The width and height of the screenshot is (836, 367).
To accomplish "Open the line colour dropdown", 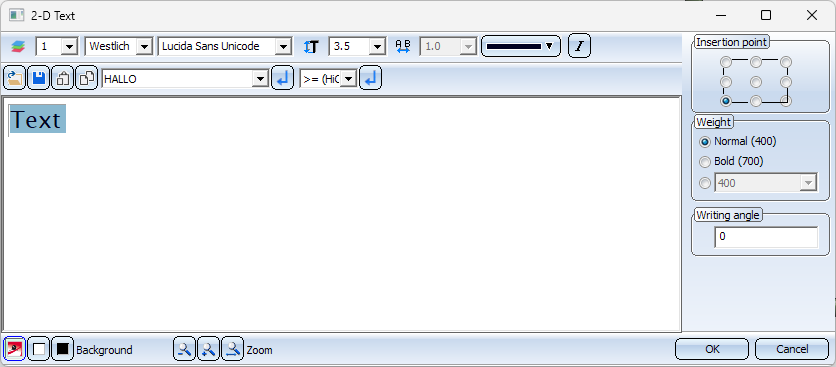I will pyautogui.click(x=521, y=46).
